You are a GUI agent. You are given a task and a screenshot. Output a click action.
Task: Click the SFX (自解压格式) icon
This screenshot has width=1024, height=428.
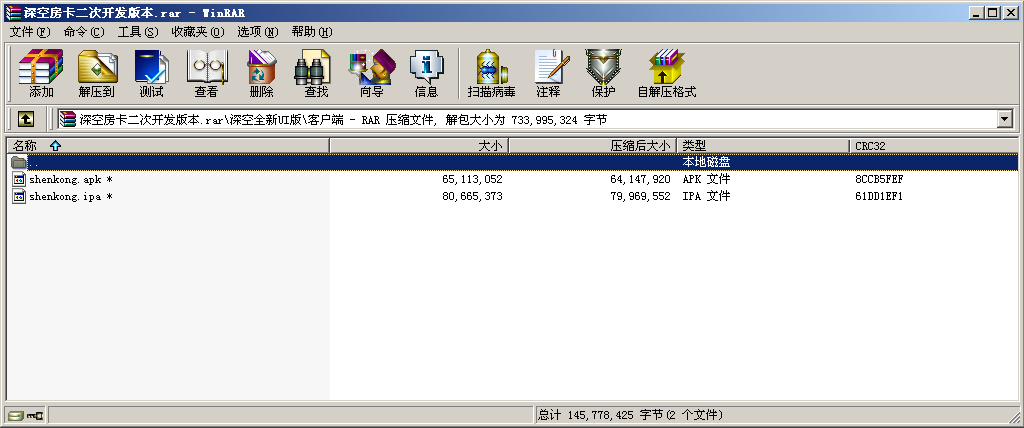point(666,73)
